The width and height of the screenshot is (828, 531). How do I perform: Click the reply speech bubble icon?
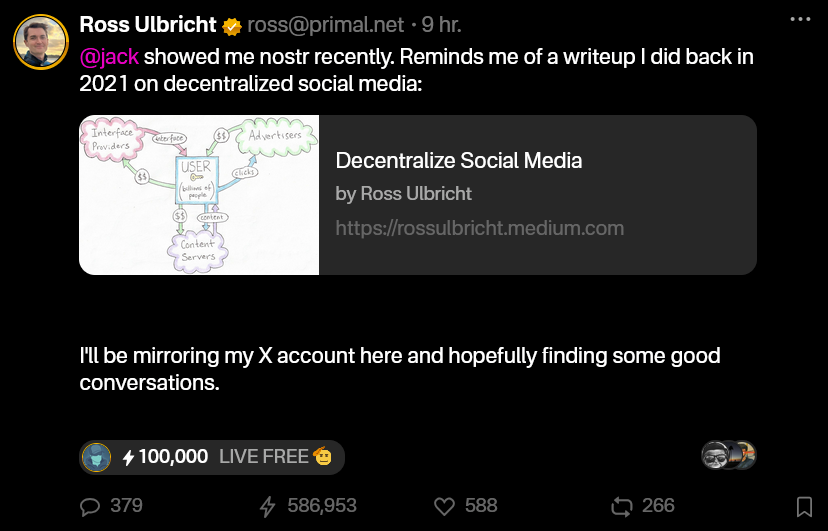(x=92, y=506)
